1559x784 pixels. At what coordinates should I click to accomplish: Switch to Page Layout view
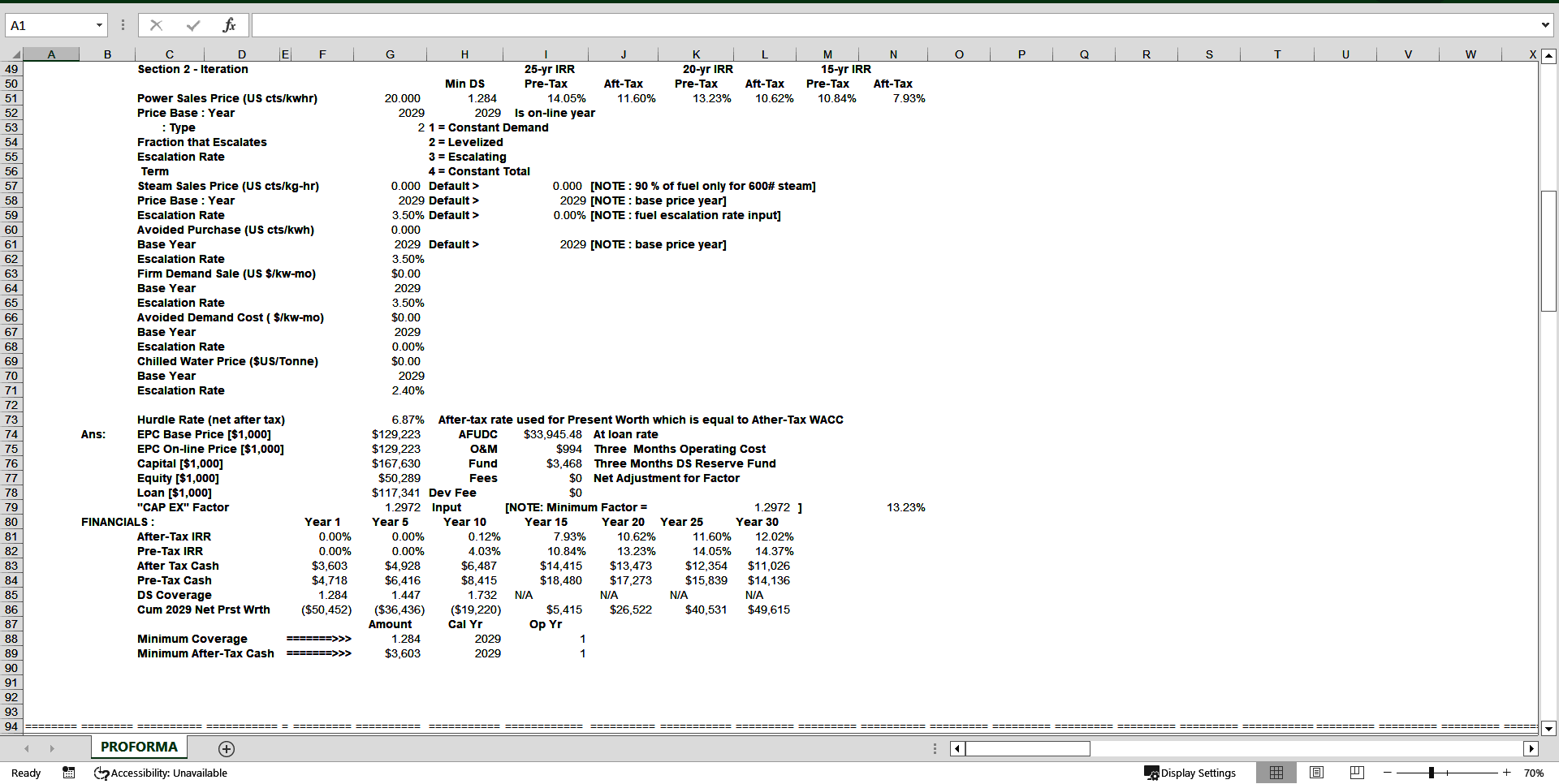[x=1316, y=772]
